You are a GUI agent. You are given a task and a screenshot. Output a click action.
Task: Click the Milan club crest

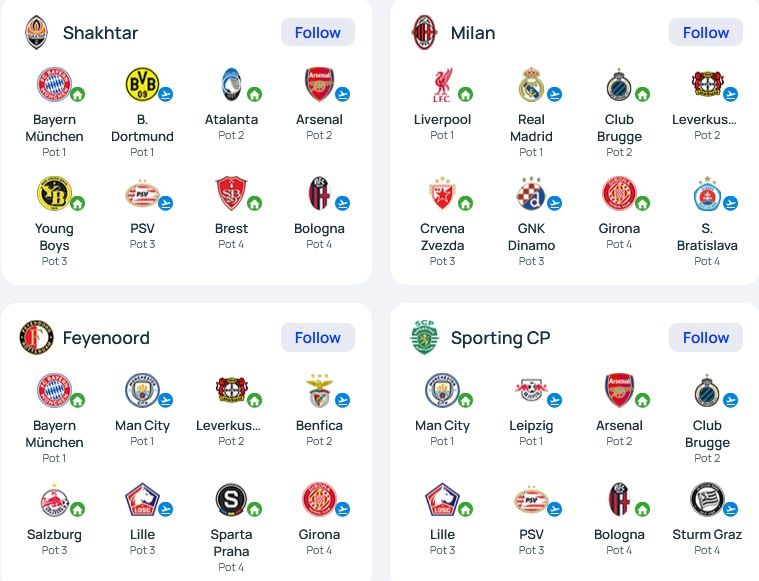[x=424, y=32]
